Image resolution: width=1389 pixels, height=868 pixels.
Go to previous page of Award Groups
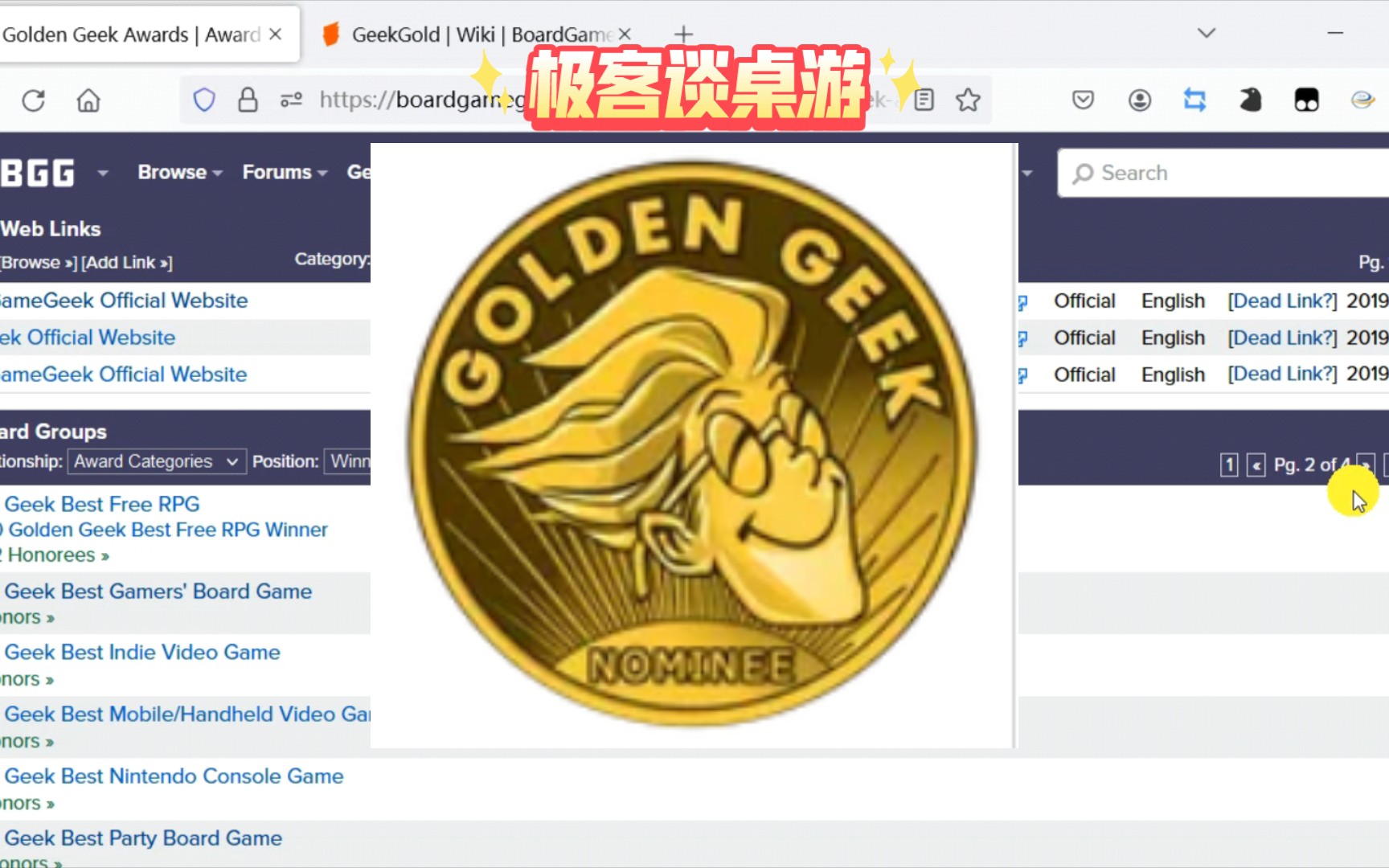(1256, 465)
